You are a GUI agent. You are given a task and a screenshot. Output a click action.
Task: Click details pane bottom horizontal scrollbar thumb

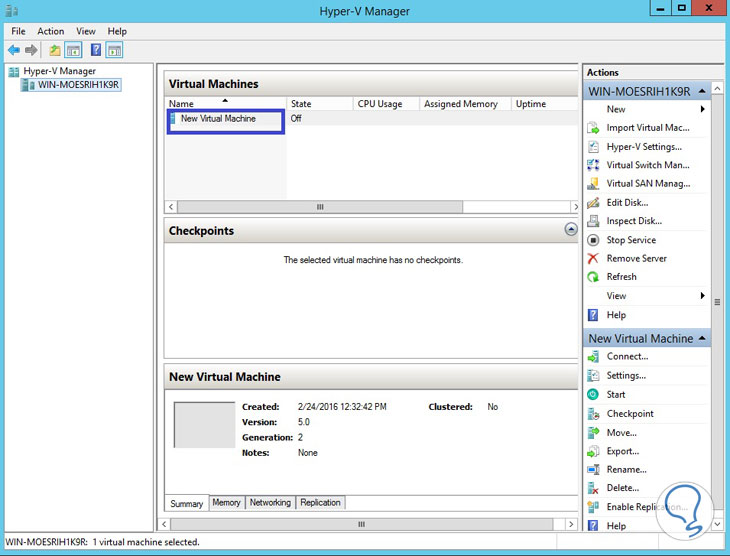361,524
